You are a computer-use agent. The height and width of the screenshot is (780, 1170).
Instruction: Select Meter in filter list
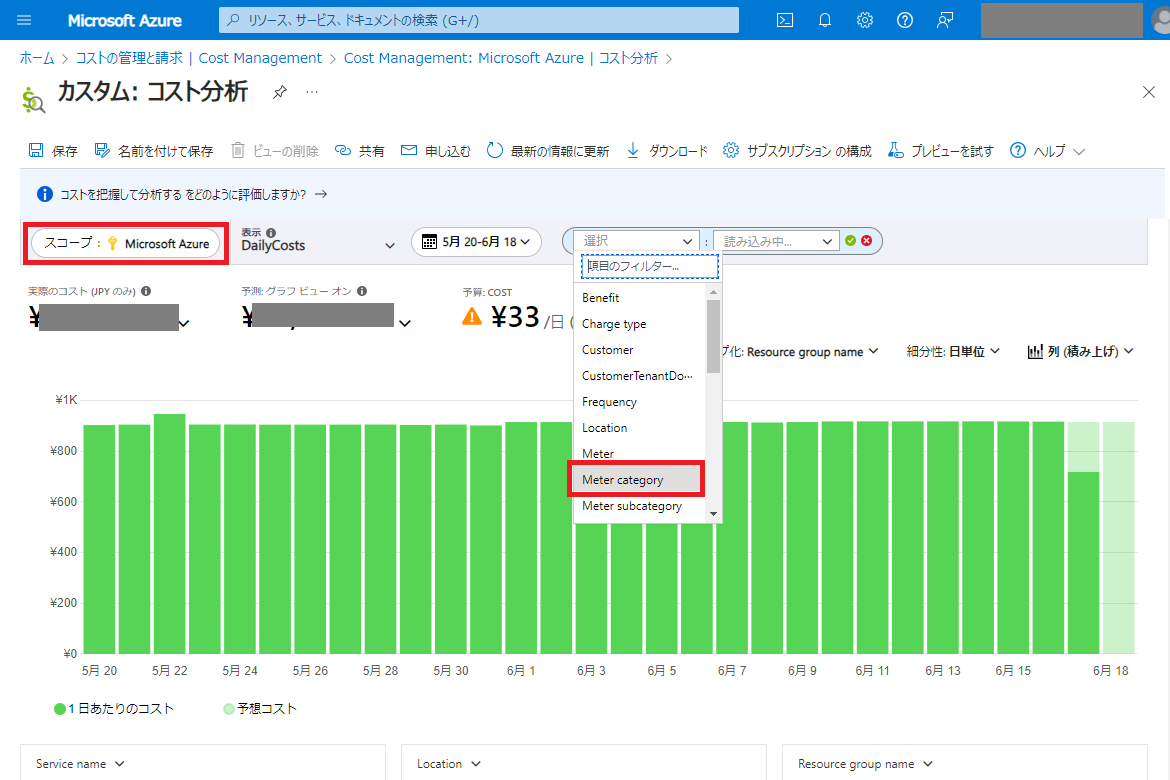click(639, 454)
